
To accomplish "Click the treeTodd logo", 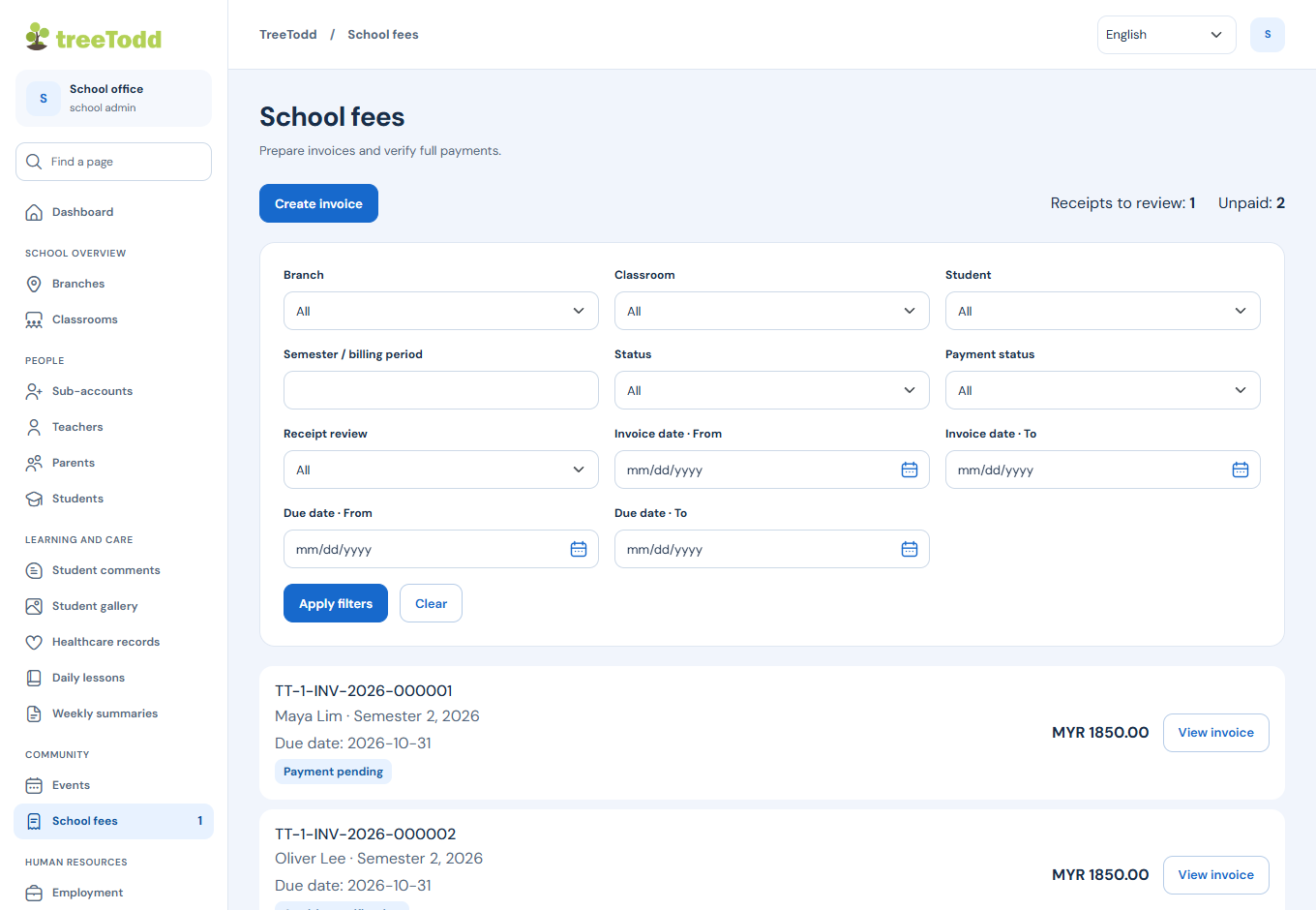I will pos(94,37).
